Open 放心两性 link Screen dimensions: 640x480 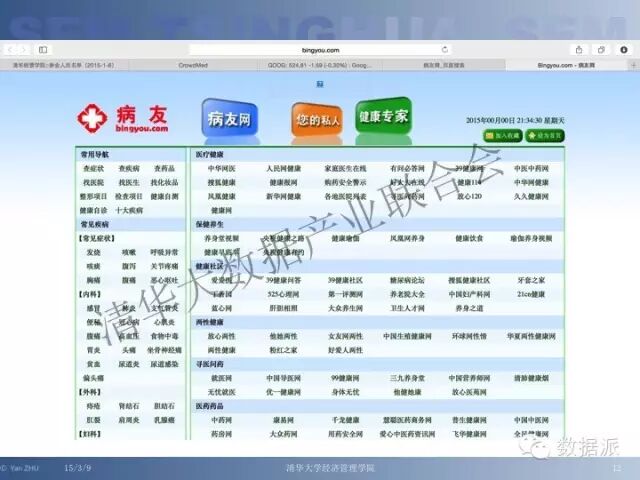222,336
